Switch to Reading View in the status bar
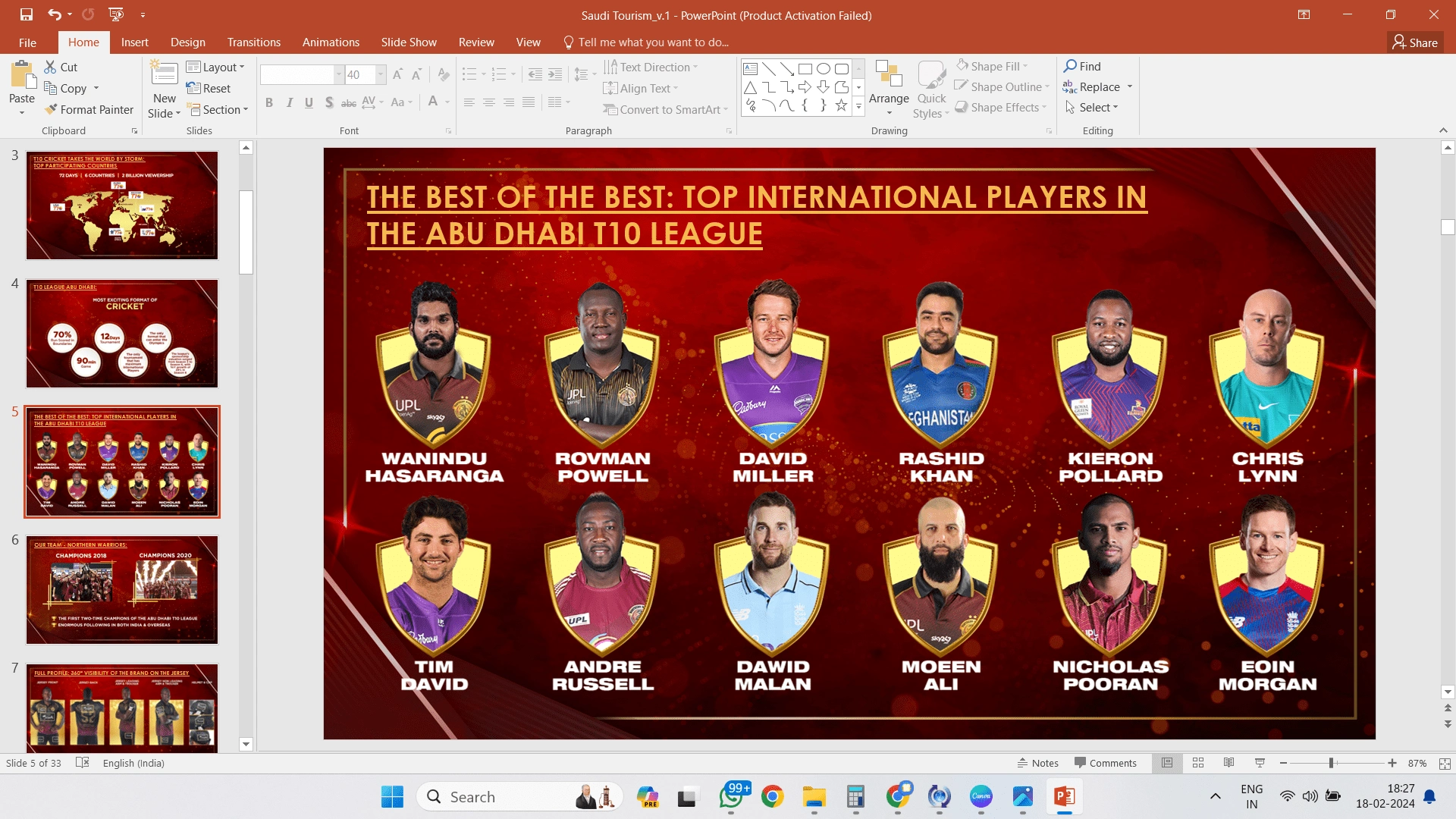1456x819 pixels. click(x=1228, y=763)
